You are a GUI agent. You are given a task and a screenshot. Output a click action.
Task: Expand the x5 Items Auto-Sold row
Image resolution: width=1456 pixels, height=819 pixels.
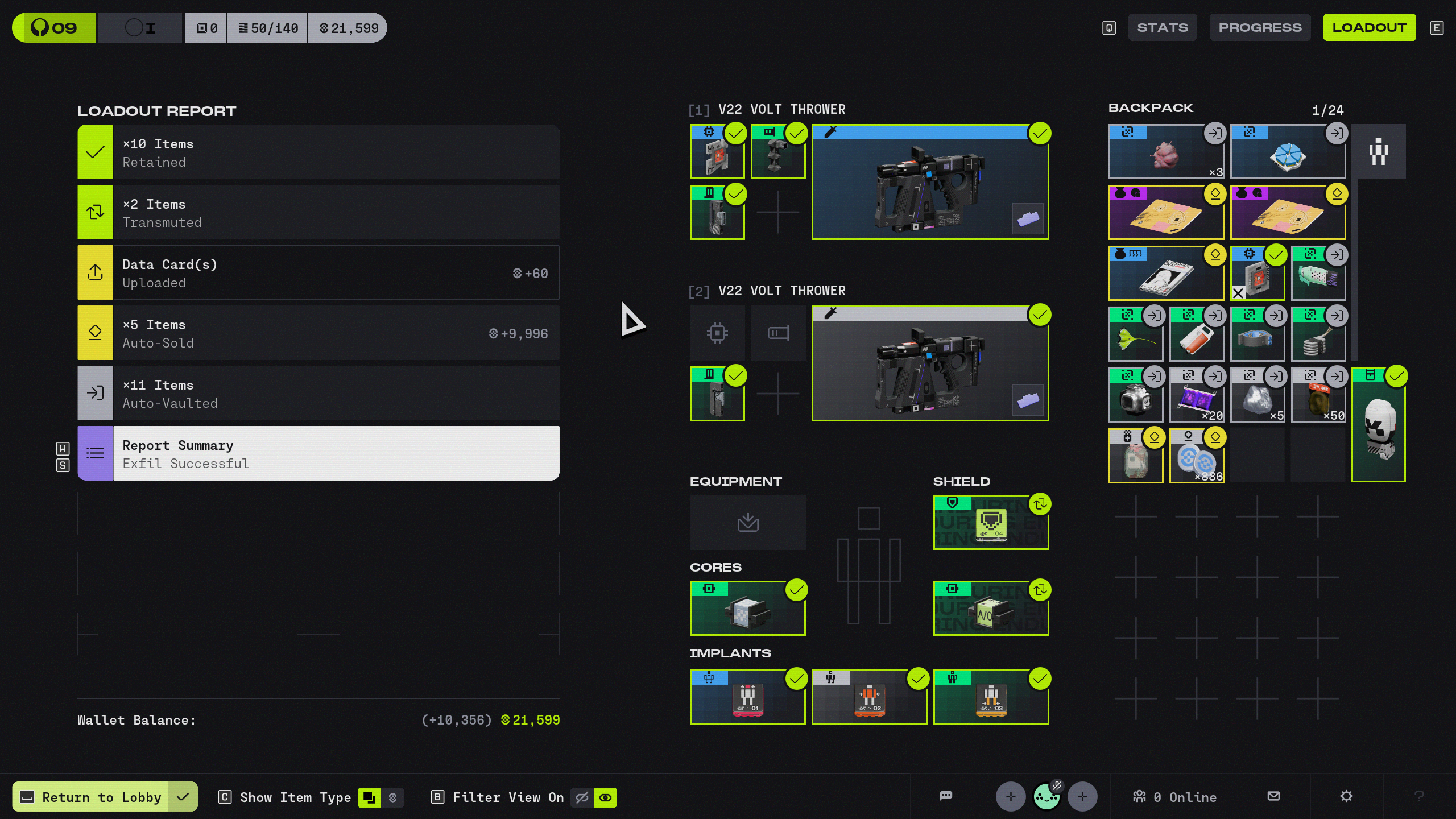pos(318,333)
